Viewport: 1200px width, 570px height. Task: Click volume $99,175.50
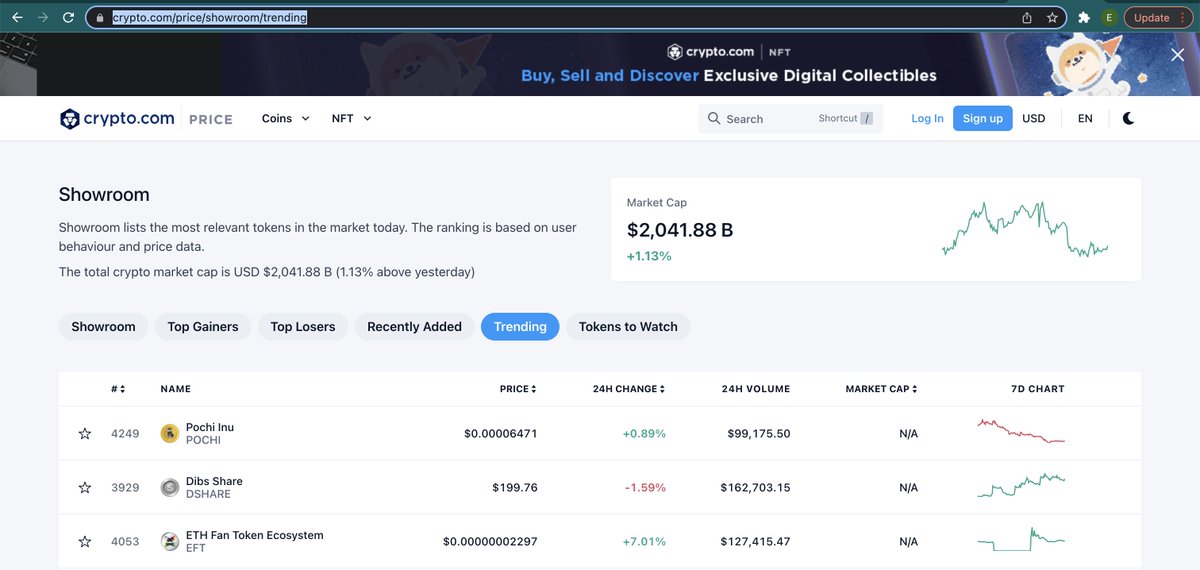(759, 434)
